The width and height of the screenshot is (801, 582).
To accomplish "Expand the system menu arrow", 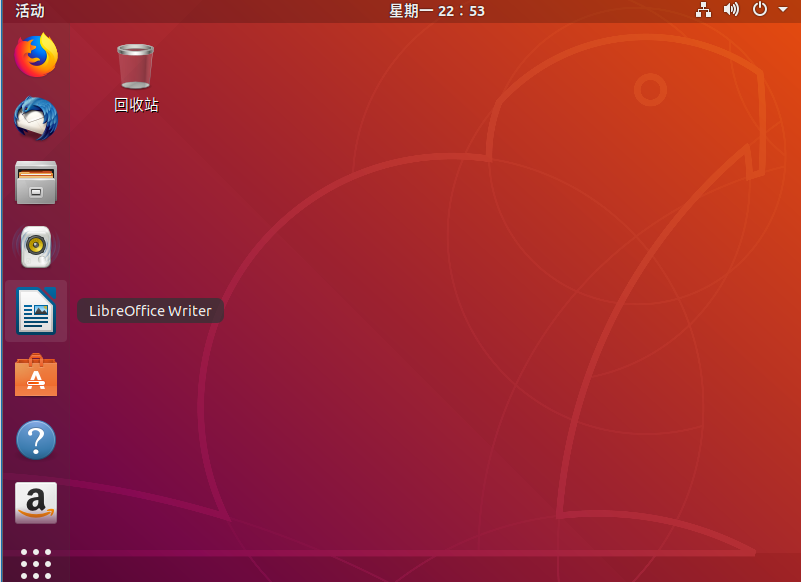I will (783, 10).
